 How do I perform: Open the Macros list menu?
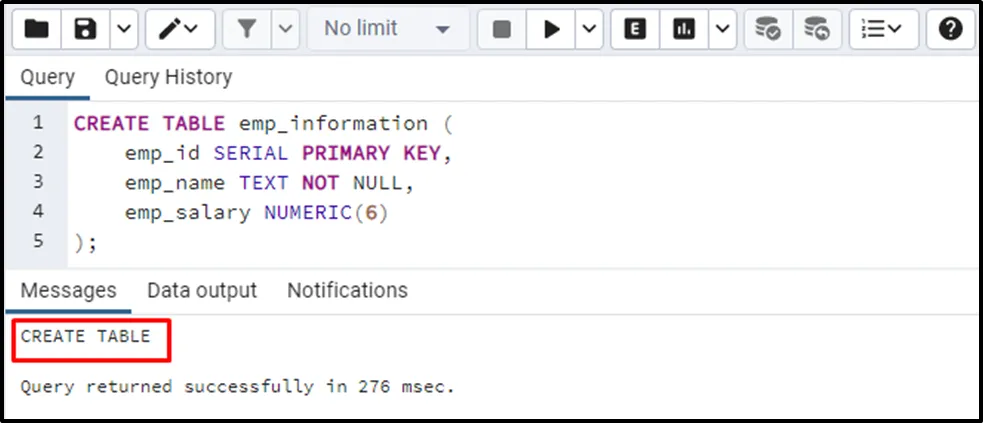883,30
